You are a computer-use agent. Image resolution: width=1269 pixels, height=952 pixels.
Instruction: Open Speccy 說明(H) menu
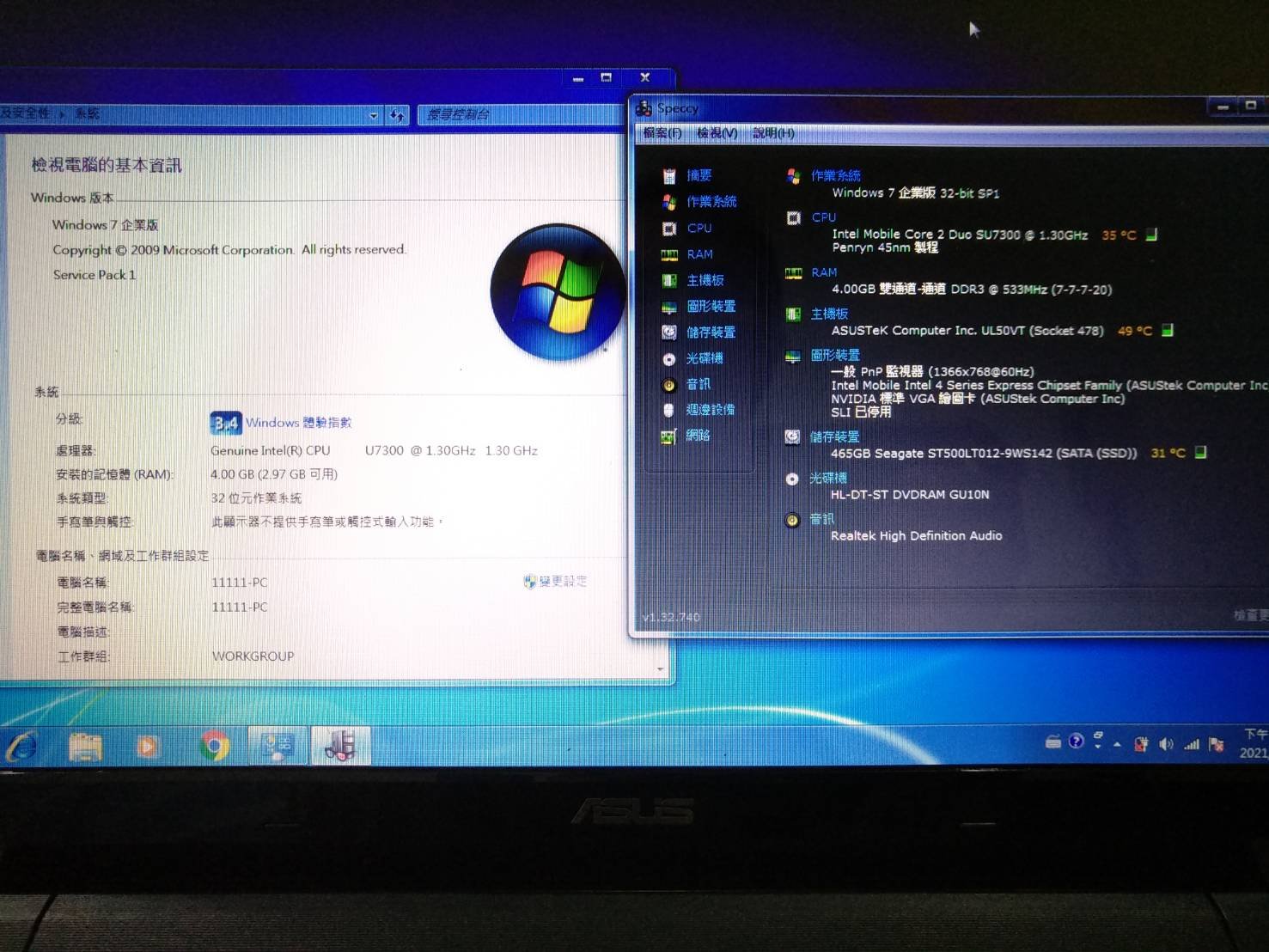773,133
